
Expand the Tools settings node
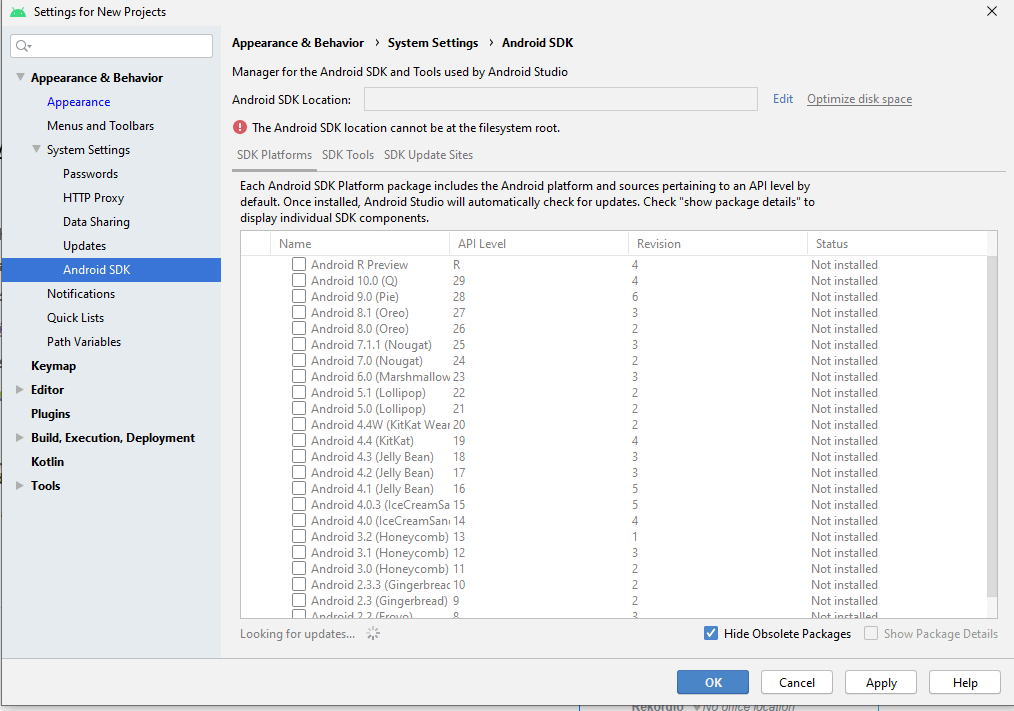point(20,485)
